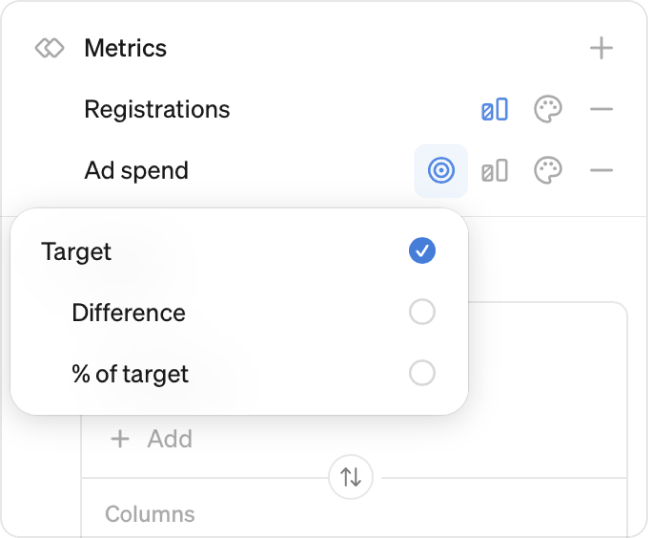
Task: Click the Metrics heading
Action: pyautogui.click(x=126, y=48)
